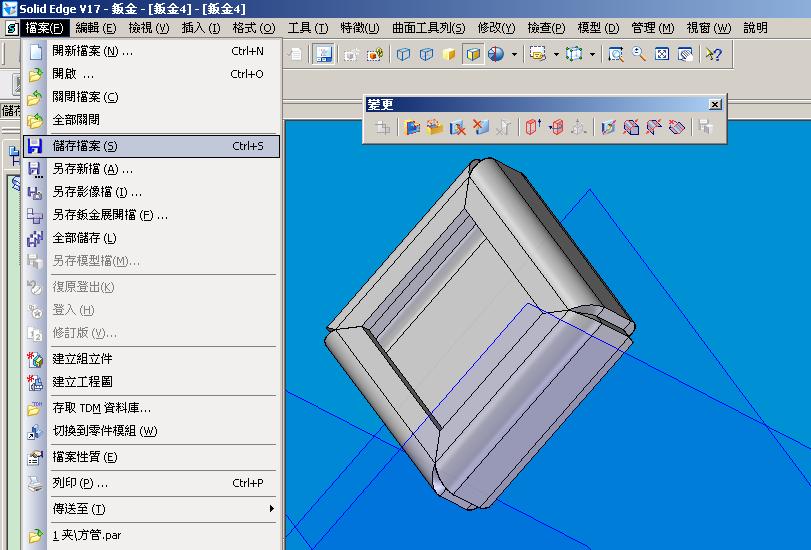
Task: Close the 變更 floating toolbar
Action: pos(715,105)
